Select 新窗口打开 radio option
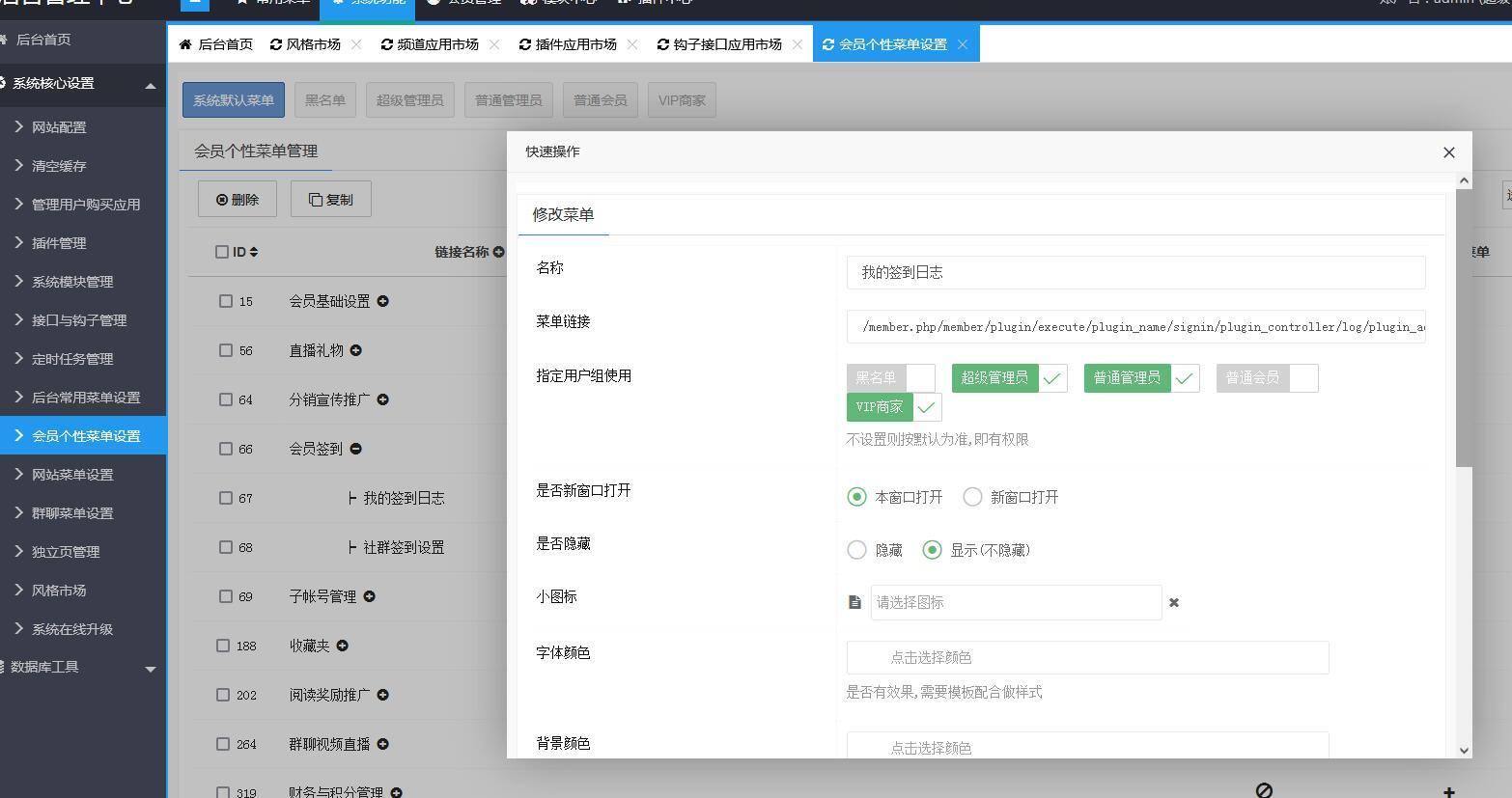 coord(972,497)
